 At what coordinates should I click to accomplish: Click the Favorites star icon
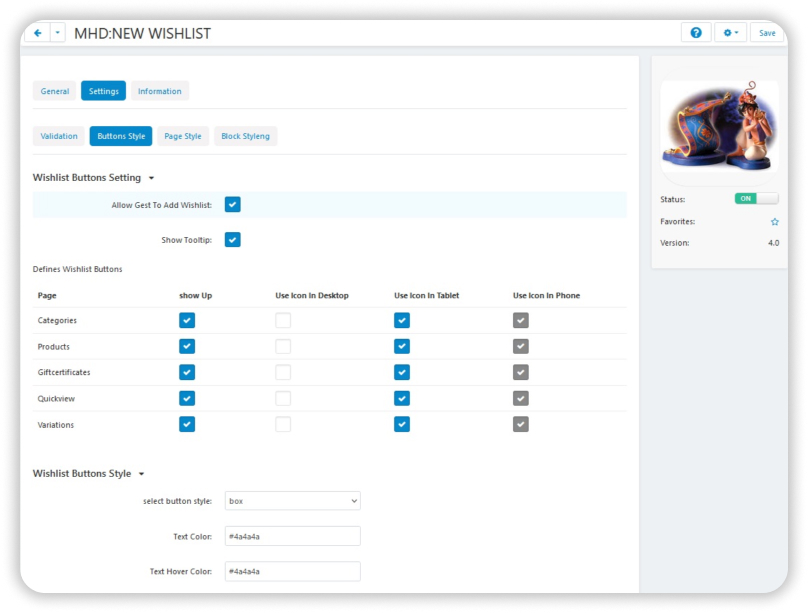click(x=774, y=222)
